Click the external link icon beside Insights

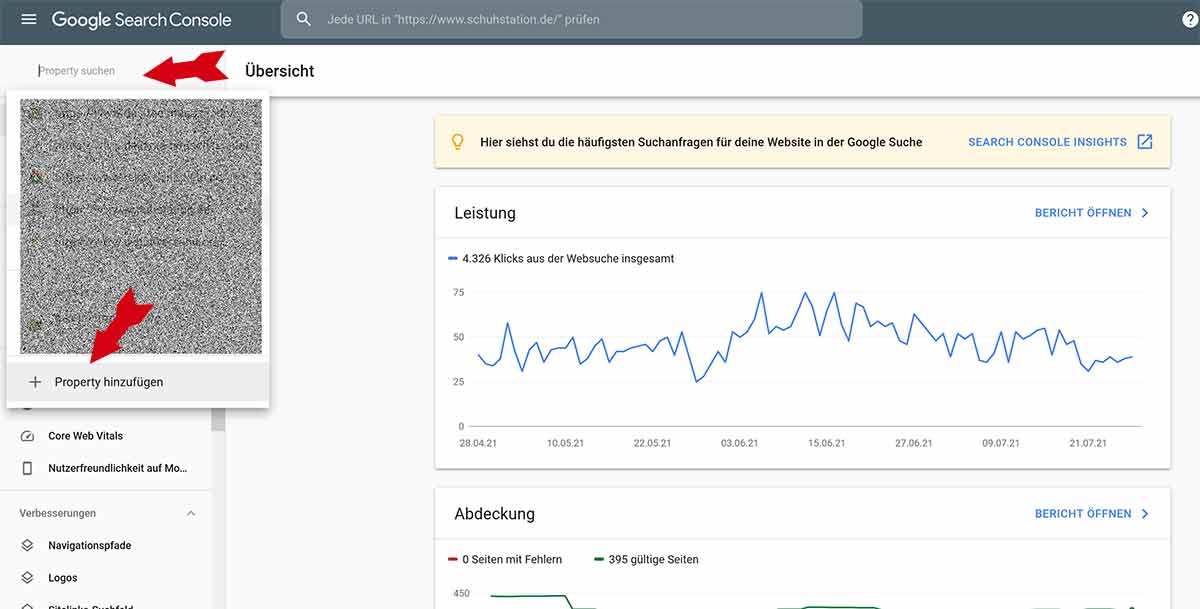point(1145,142)
